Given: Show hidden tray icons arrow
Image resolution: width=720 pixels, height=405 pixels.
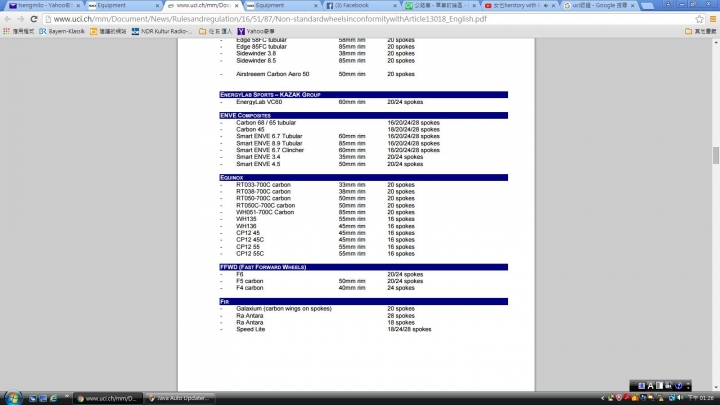Looking at the screenshot, I should 603,398.
